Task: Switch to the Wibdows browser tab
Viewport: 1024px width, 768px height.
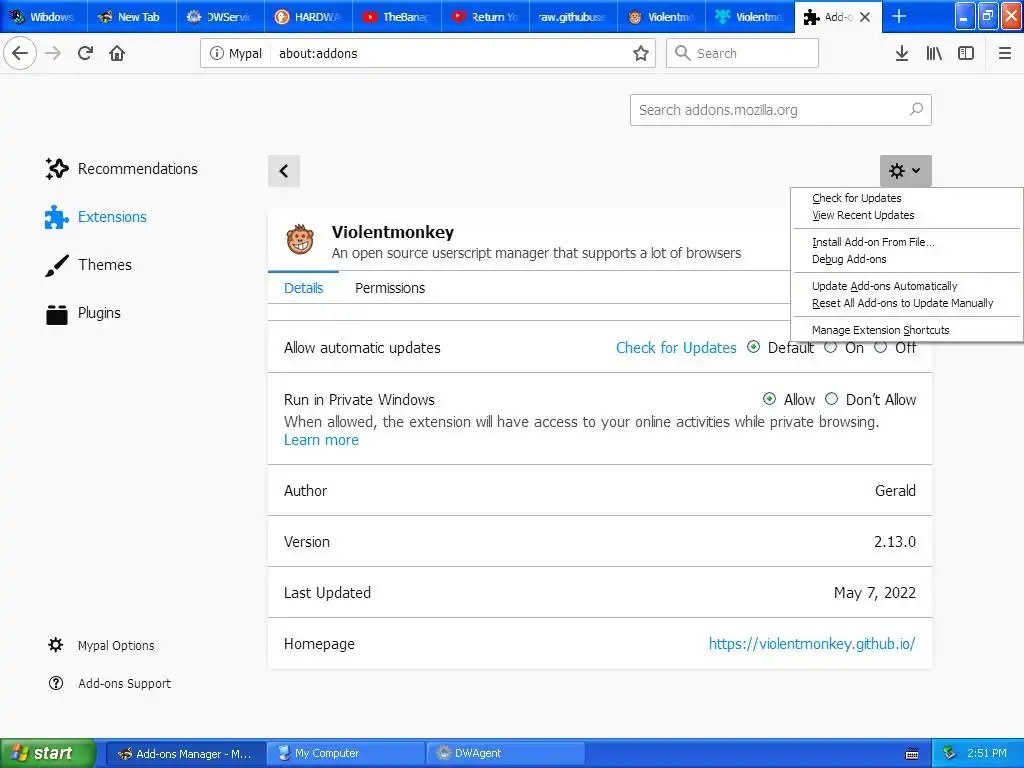Action: click(44, 17)
